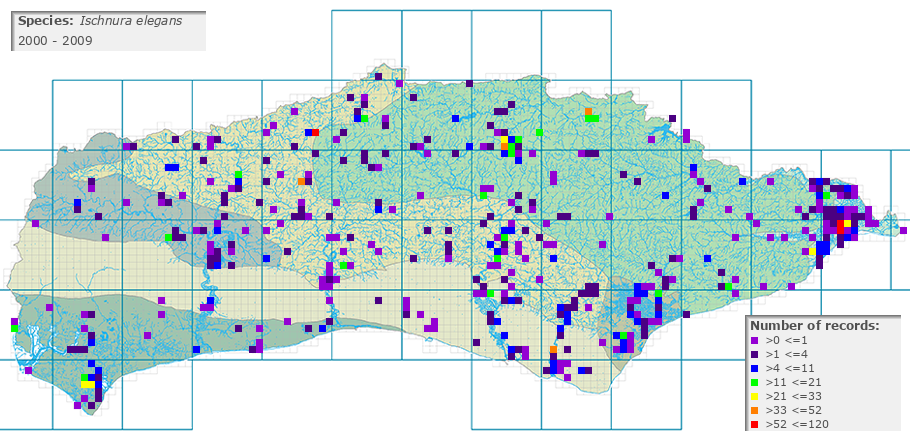The image size is (910, 440).
Task: Click the blue >4 <=11 legend swatch
Action: click(754, 368)
